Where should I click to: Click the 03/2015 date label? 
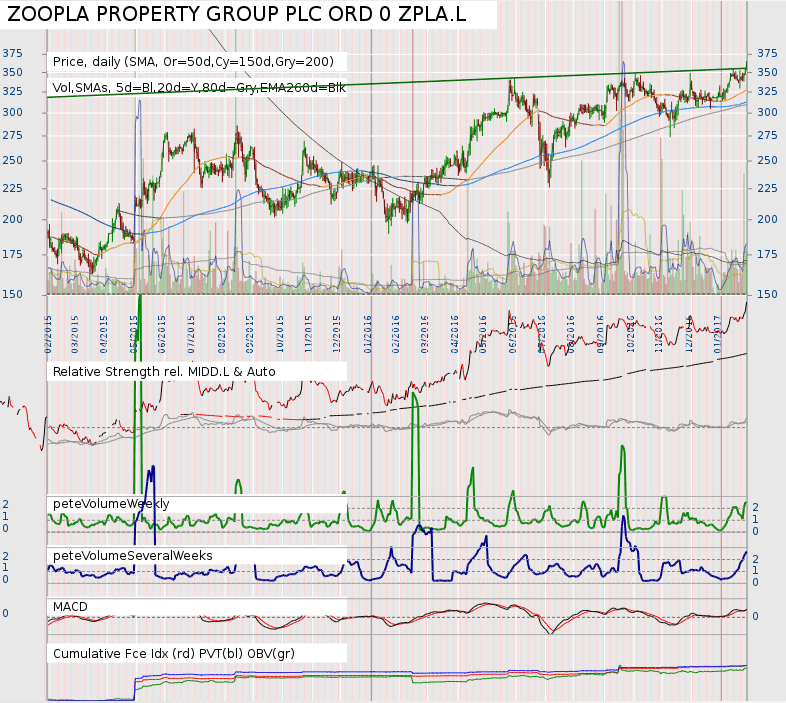pyautogui.click(x=75, y=334)
